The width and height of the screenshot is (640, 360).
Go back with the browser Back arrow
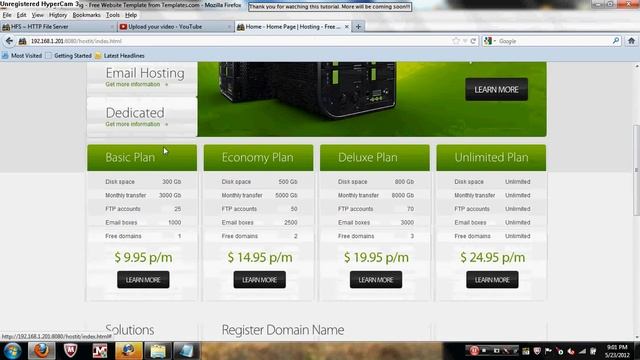pos(9,41)
